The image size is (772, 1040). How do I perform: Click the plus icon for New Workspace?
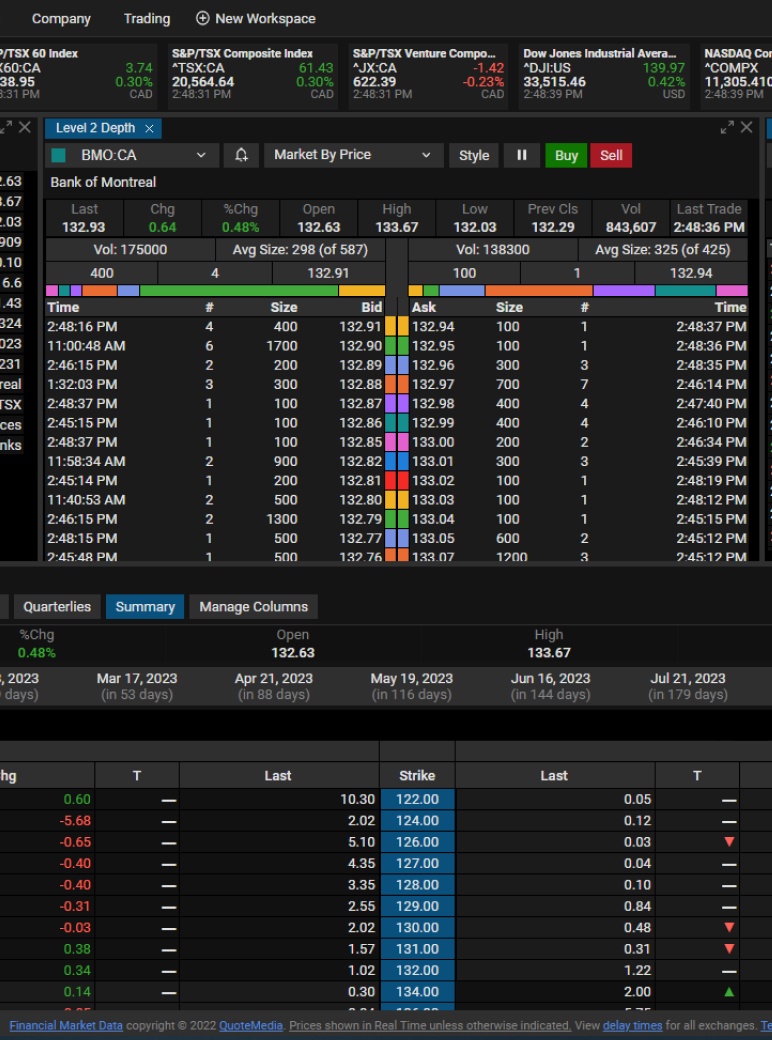point(203,18)
